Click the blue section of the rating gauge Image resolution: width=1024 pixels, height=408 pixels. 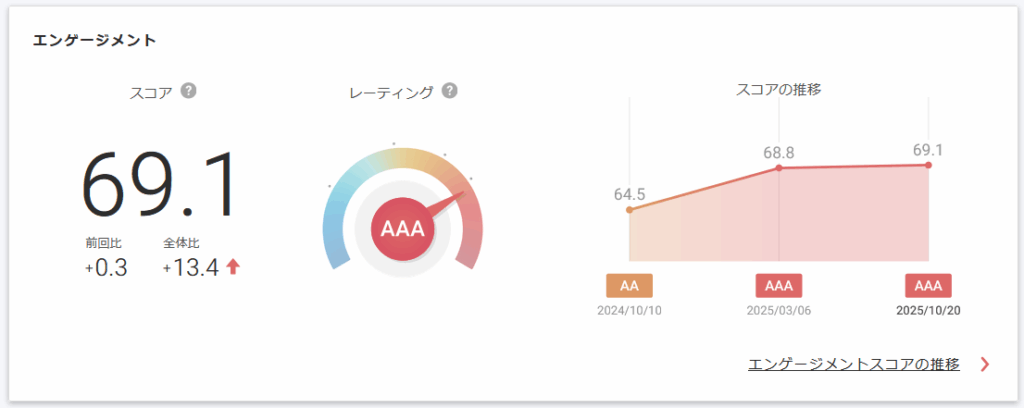pos(338,228)
